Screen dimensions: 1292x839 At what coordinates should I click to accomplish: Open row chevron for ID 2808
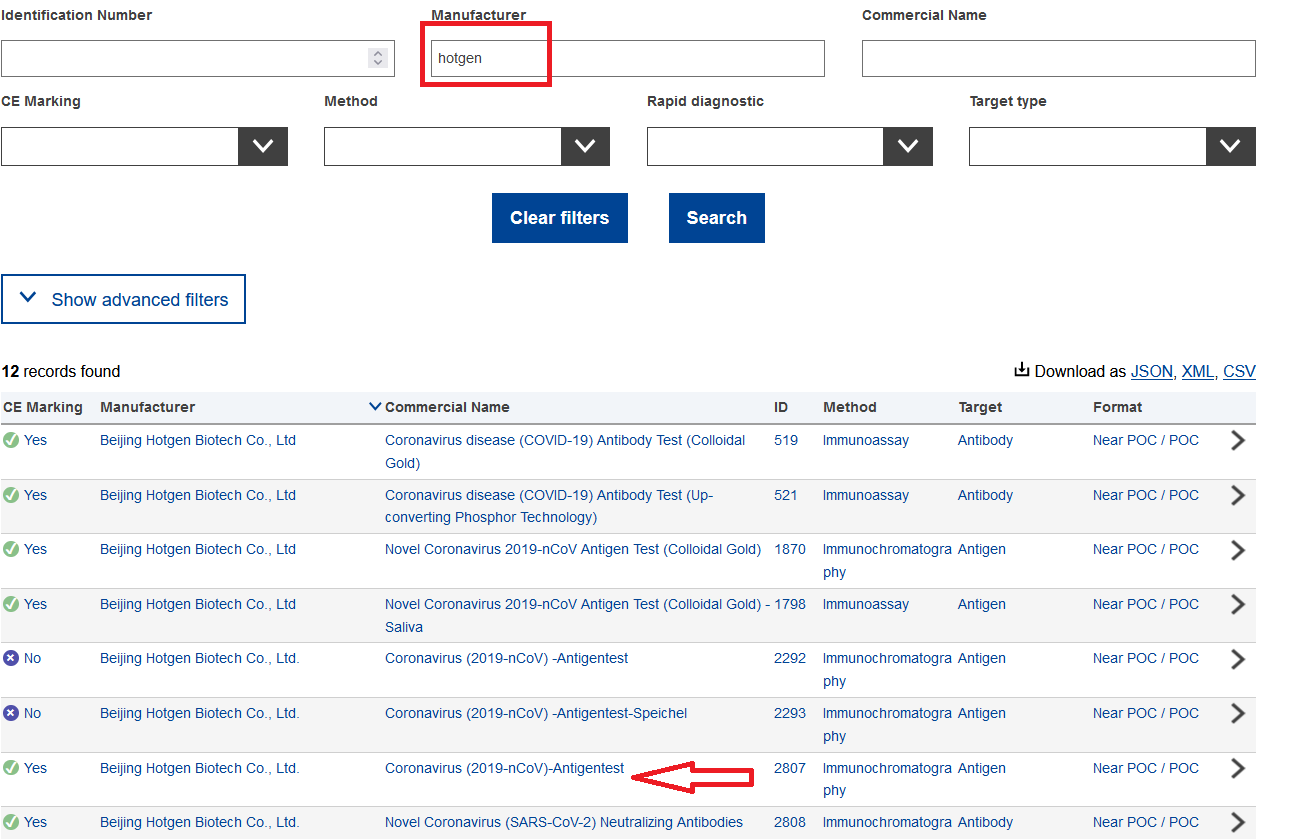[x=1238, y=822]
